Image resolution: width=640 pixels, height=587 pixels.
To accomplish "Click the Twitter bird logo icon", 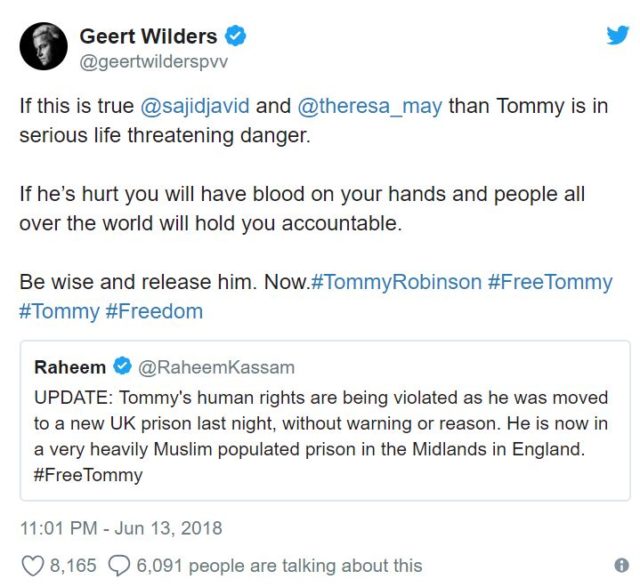I will tap(618, 34).
